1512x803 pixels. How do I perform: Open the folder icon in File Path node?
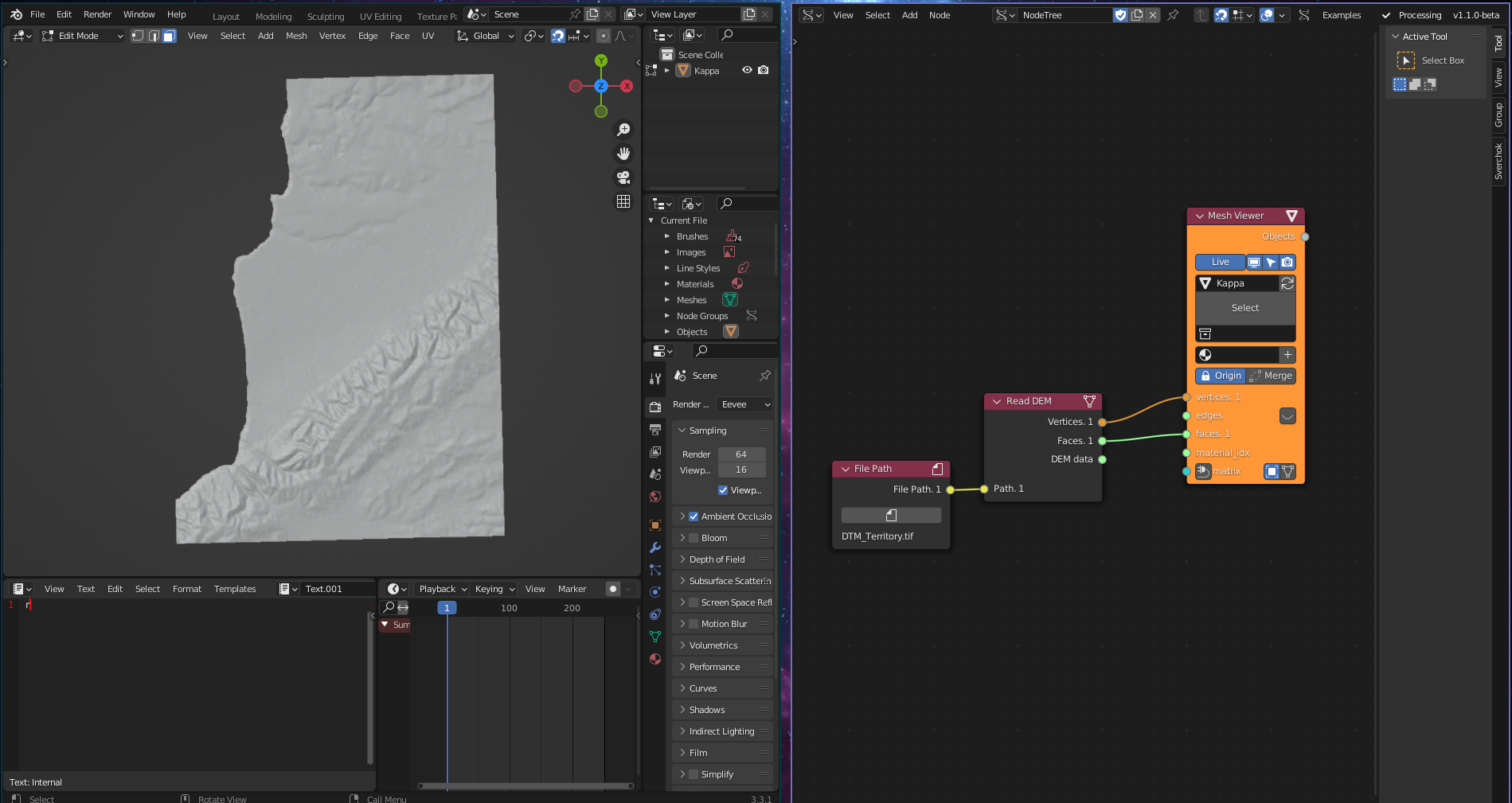tap(891, 516)
